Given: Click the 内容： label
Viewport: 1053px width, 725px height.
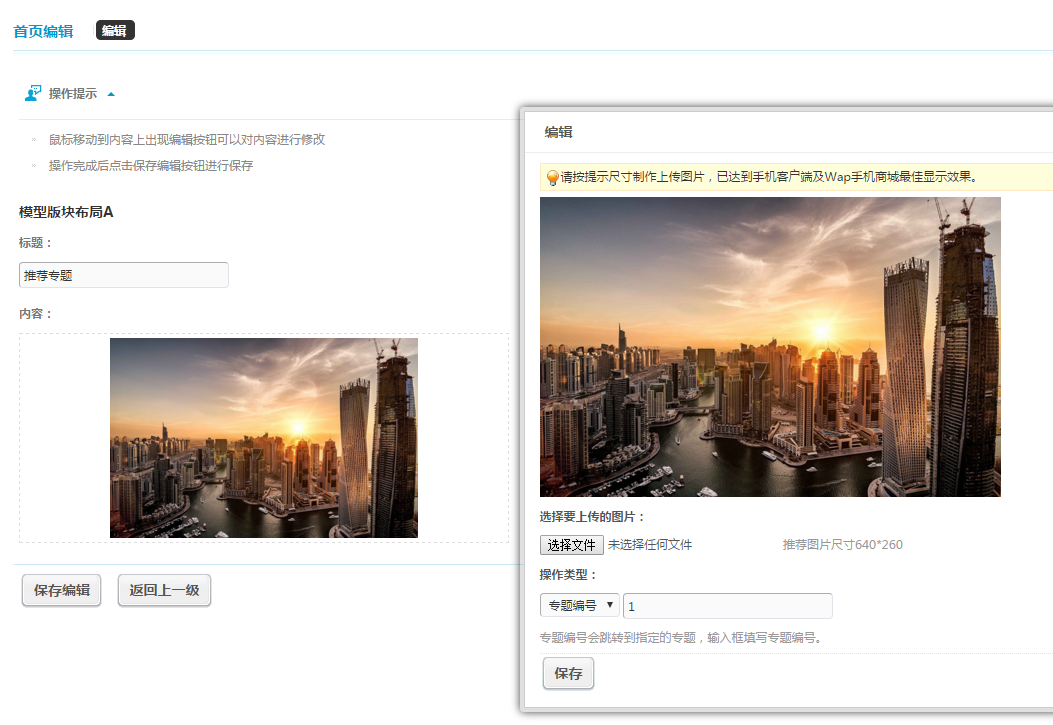Looking at the screenshot, I should (36, 313).
